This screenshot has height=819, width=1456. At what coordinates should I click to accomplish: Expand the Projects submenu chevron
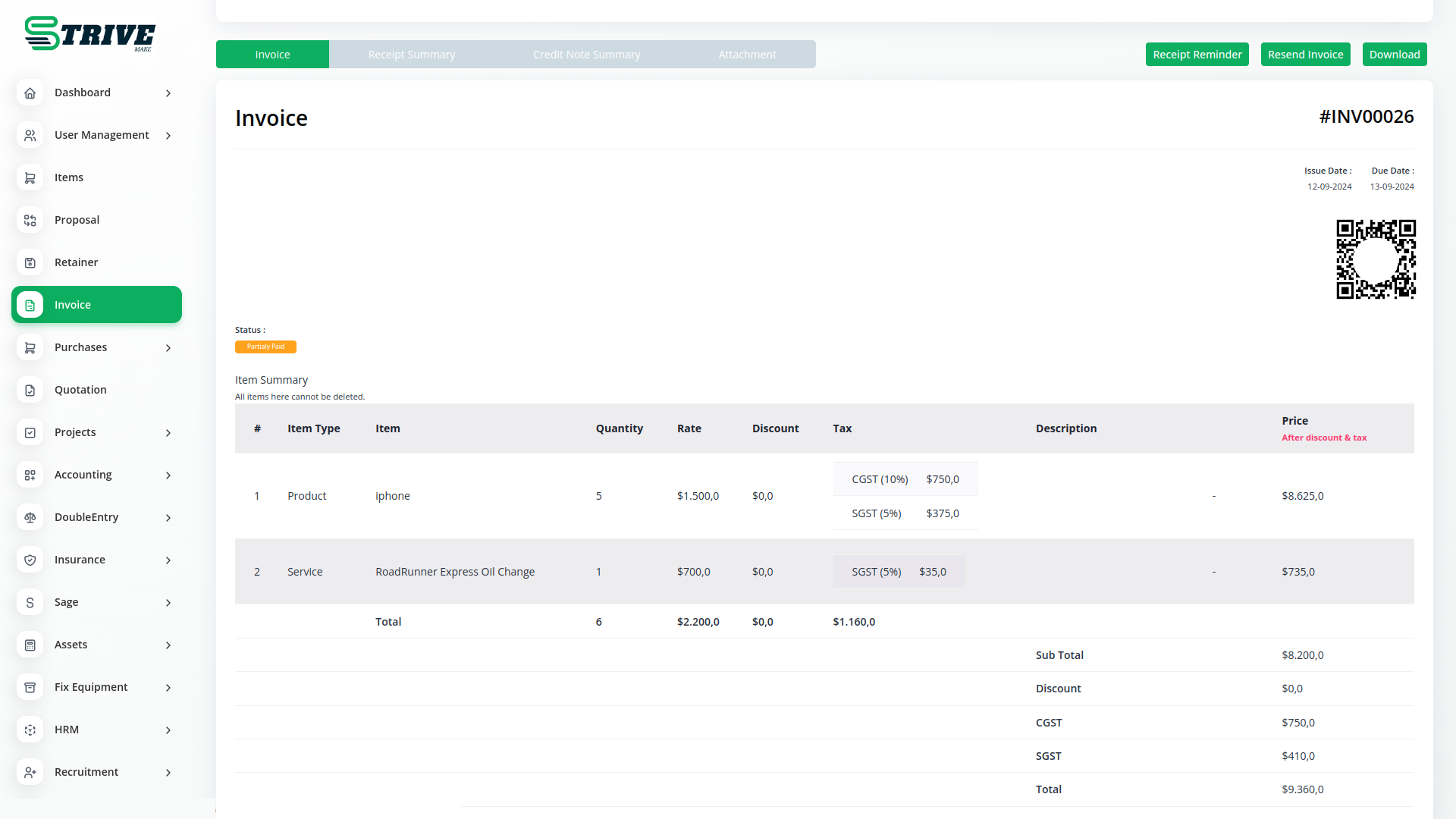(168, 433)
